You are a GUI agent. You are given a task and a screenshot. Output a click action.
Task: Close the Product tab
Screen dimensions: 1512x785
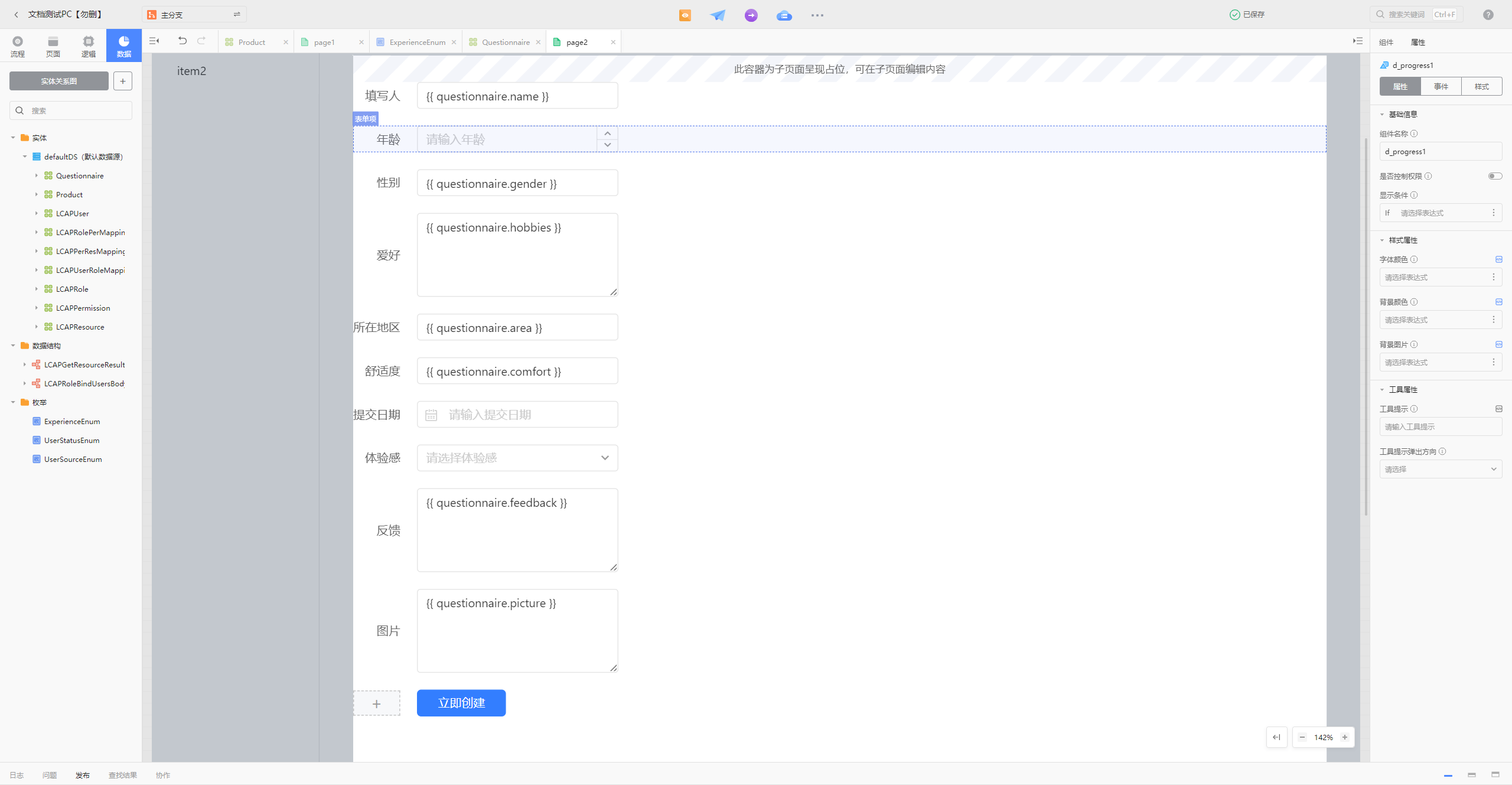point(286,43)
